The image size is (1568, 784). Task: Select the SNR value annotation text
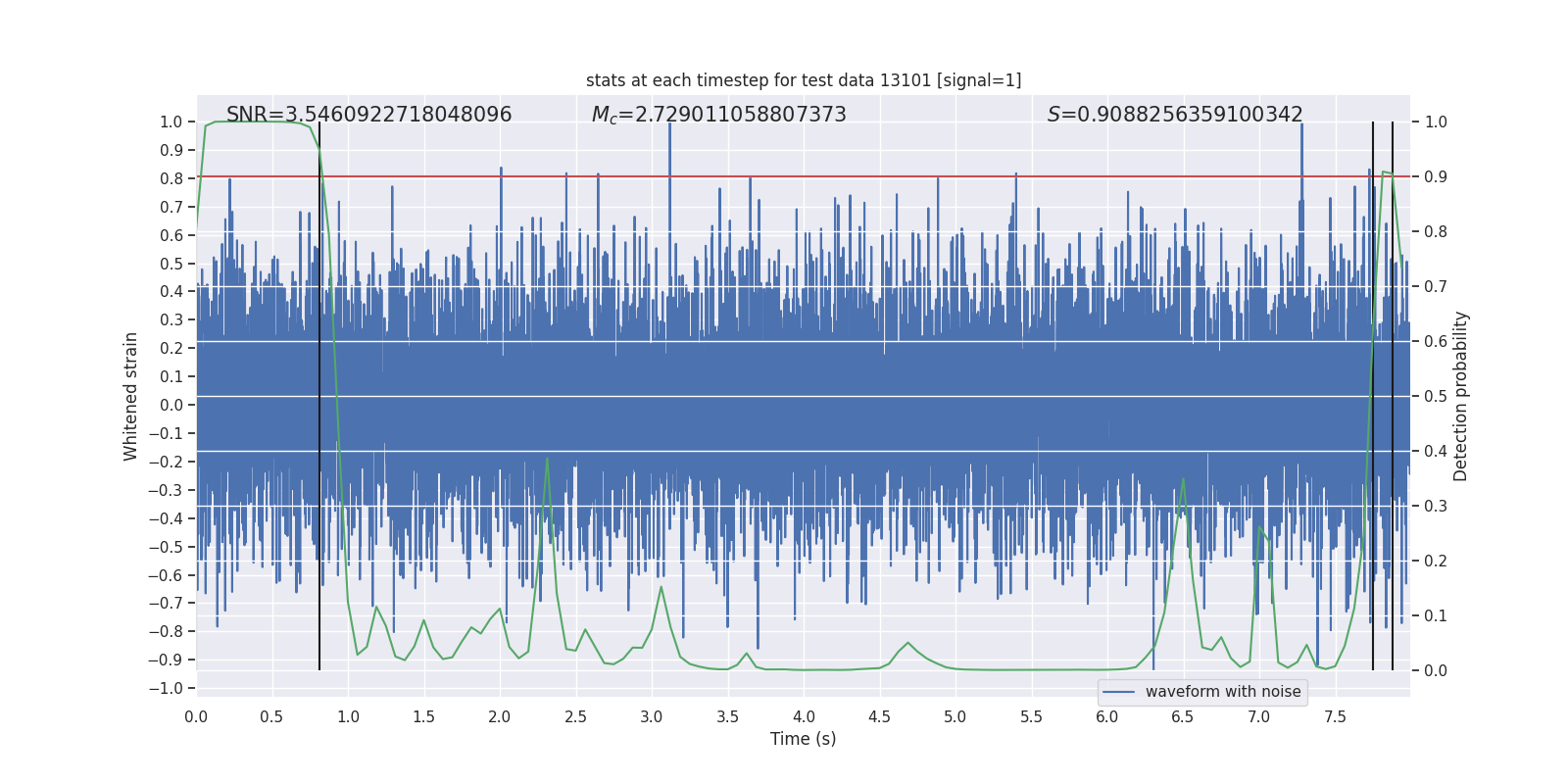[x=368, y=115]
